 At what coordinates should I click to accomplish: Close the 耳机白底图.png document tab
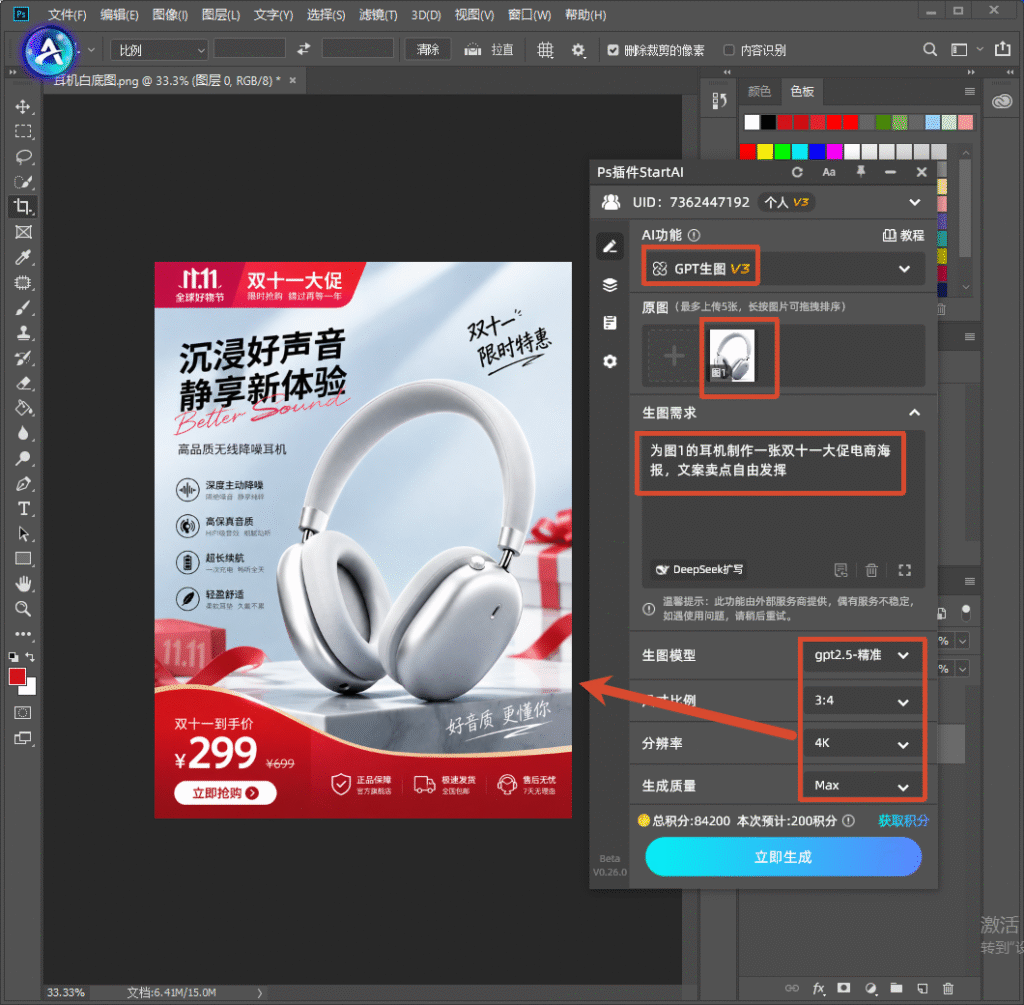click(x=293, y=80)
